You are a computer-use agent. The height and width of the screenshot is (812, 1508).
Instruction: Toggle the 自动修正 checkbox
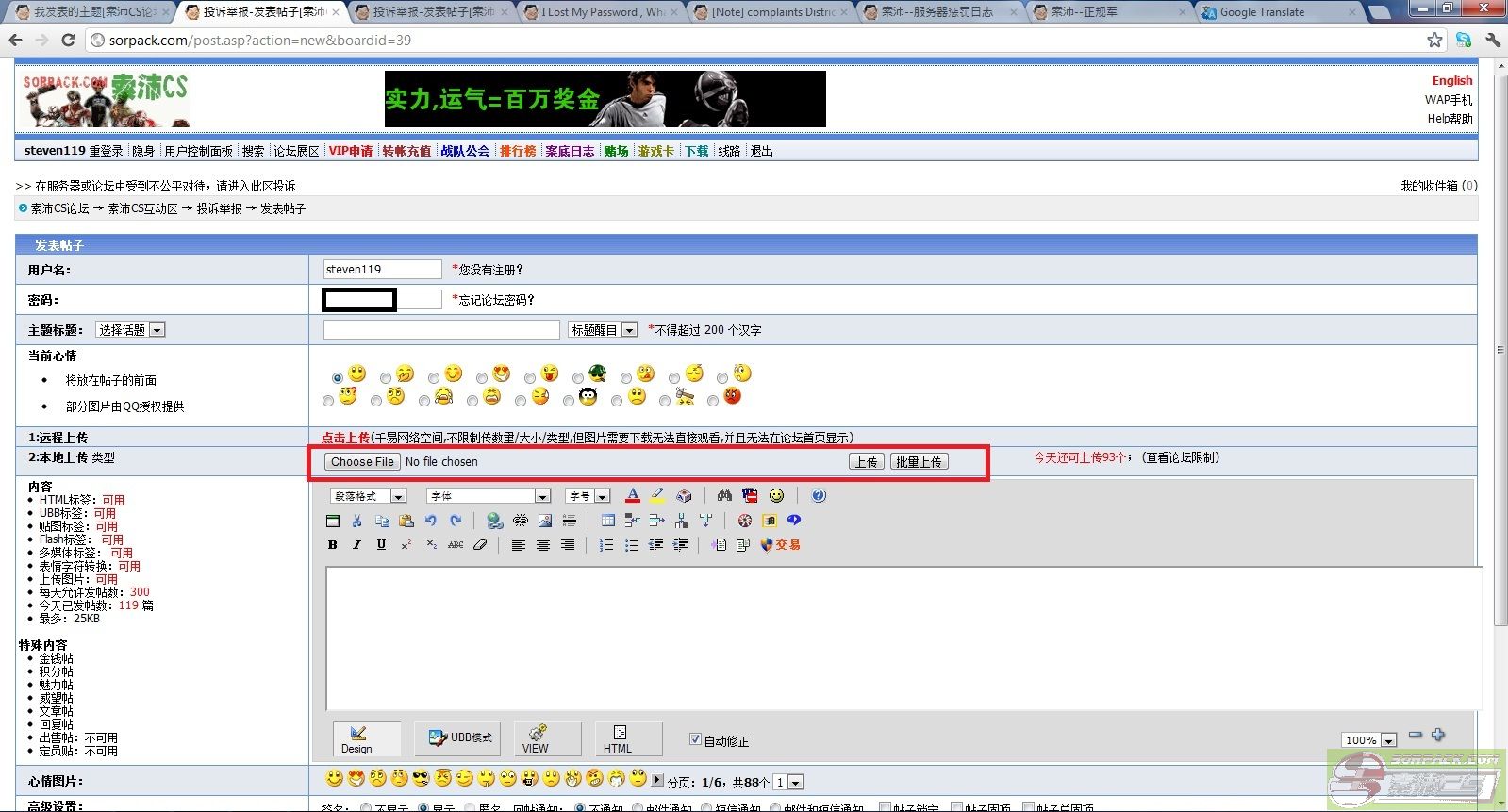click(x=695, y=740)
